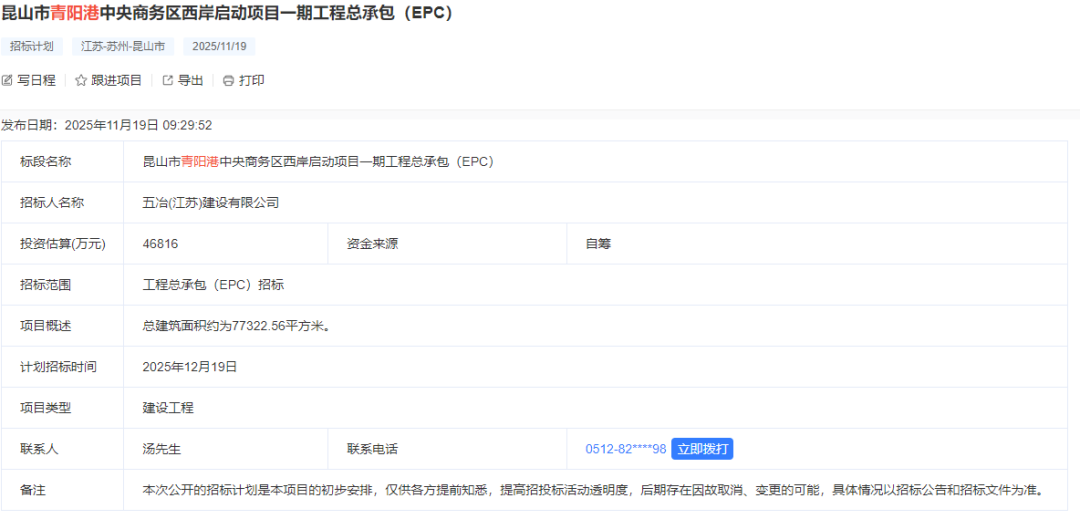Click the 写日程 text label
The width and height of the screenshot is (1080, 519).
[x=36, y=80]
